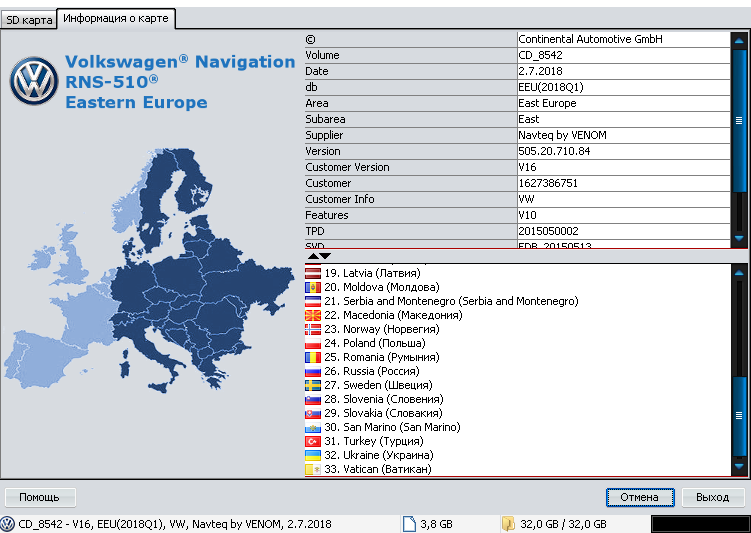The image size is (751, 533).
Task: Click the EEU(2018Q1) db value
Action: coord(624,87)
